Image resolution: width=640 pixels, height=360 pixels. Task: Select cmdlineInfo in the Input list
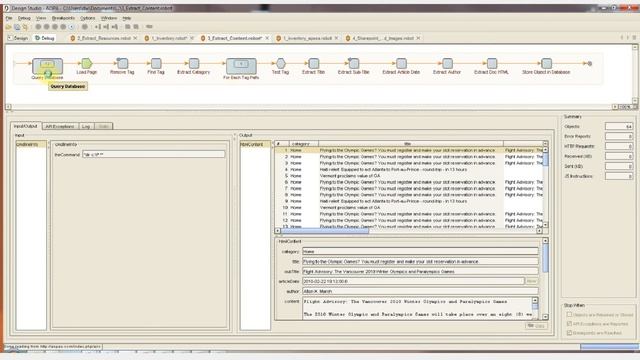(31, 144)
